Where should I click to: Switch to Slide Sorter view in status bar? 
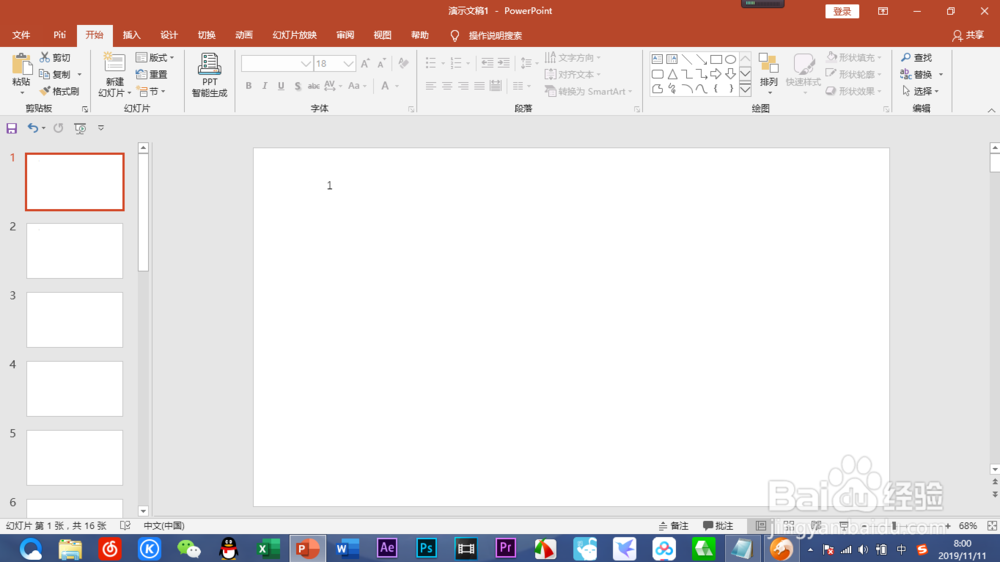[x=789, y=526]
